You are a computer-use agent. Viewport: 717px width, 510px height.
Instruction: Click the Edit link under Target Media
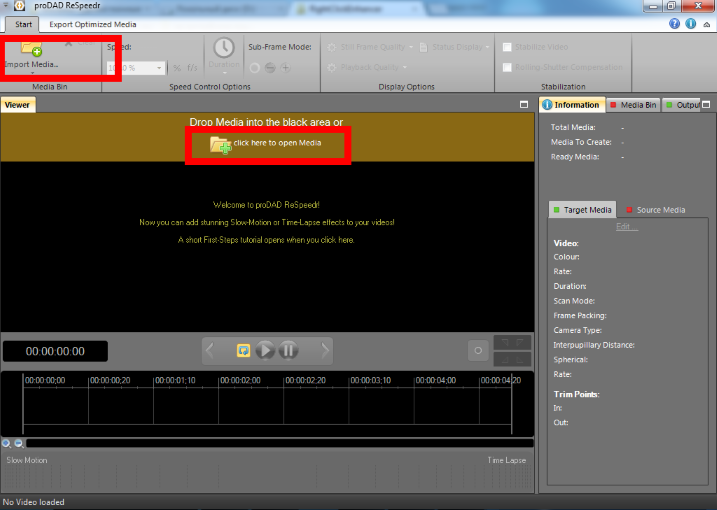pyautogui.click(x=626, y=227)
